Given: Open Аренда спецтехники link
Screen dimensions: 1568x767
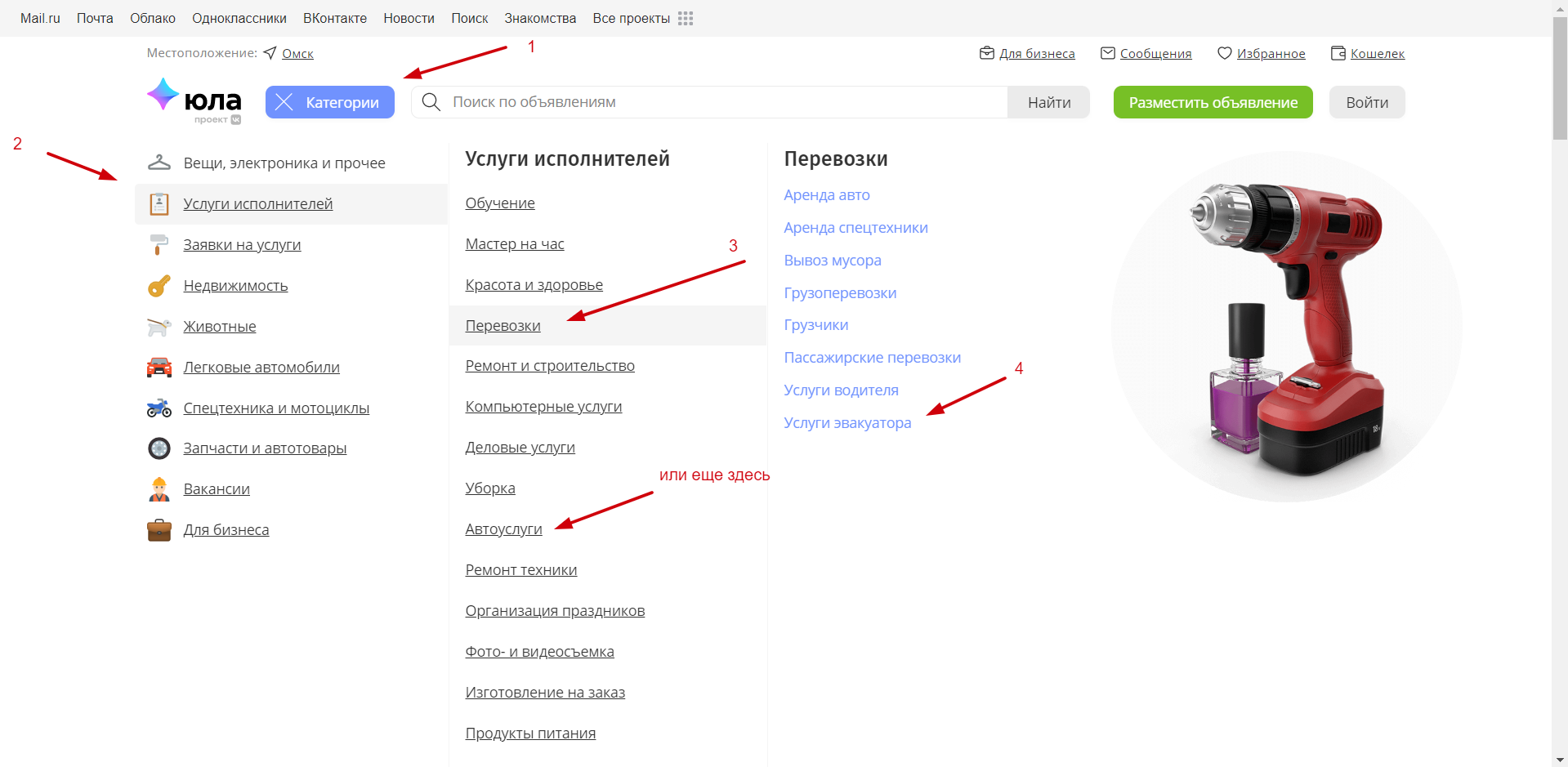Looking at the screenshot, I should [x=856, y=228].
